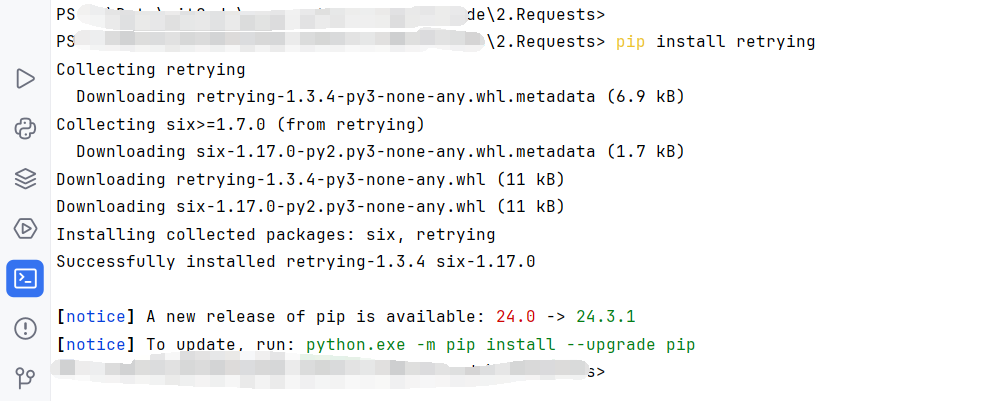Click the six-1.17.0 metadata download line
The width and height of the screenshot is (981, 401).
click(x=380, y=151)
